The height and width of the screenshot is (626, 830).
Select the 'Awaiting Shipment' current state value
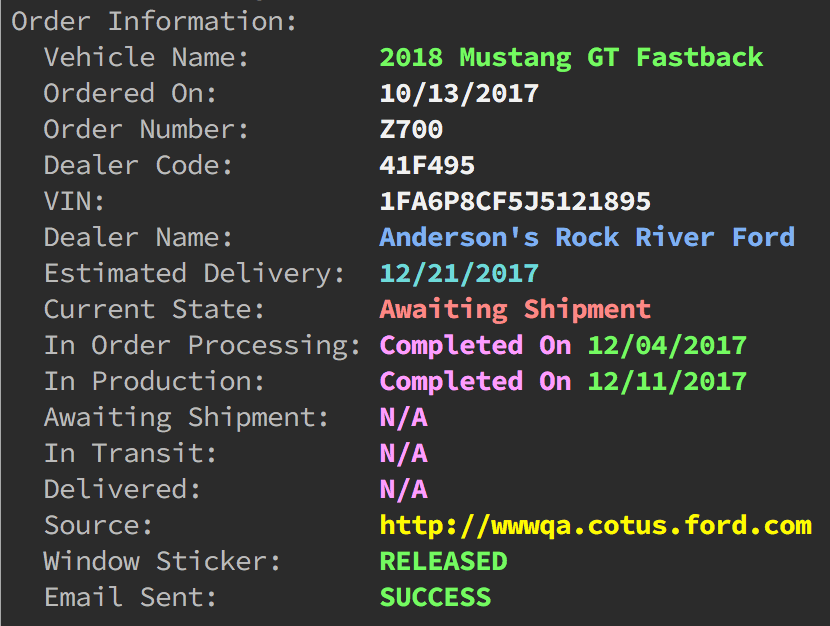pyautogui.click(x=515, y=310)
